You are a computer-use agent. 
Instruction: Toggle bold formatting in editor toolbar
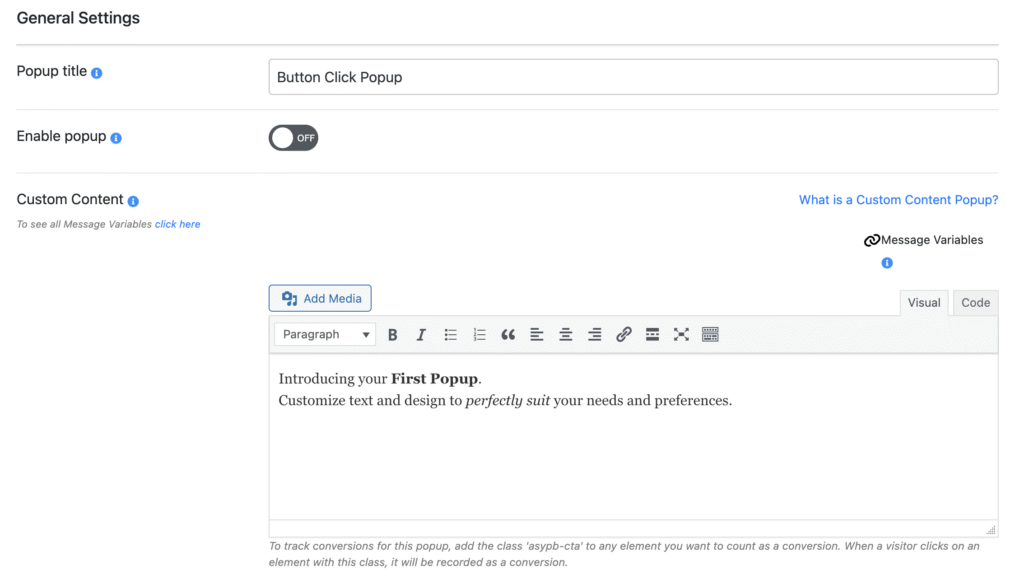pos(392,334)
